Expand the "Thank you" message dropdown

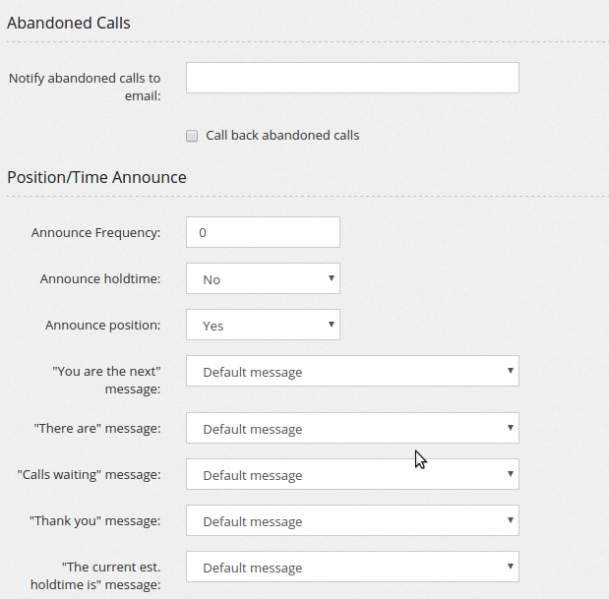pos(352,521)
